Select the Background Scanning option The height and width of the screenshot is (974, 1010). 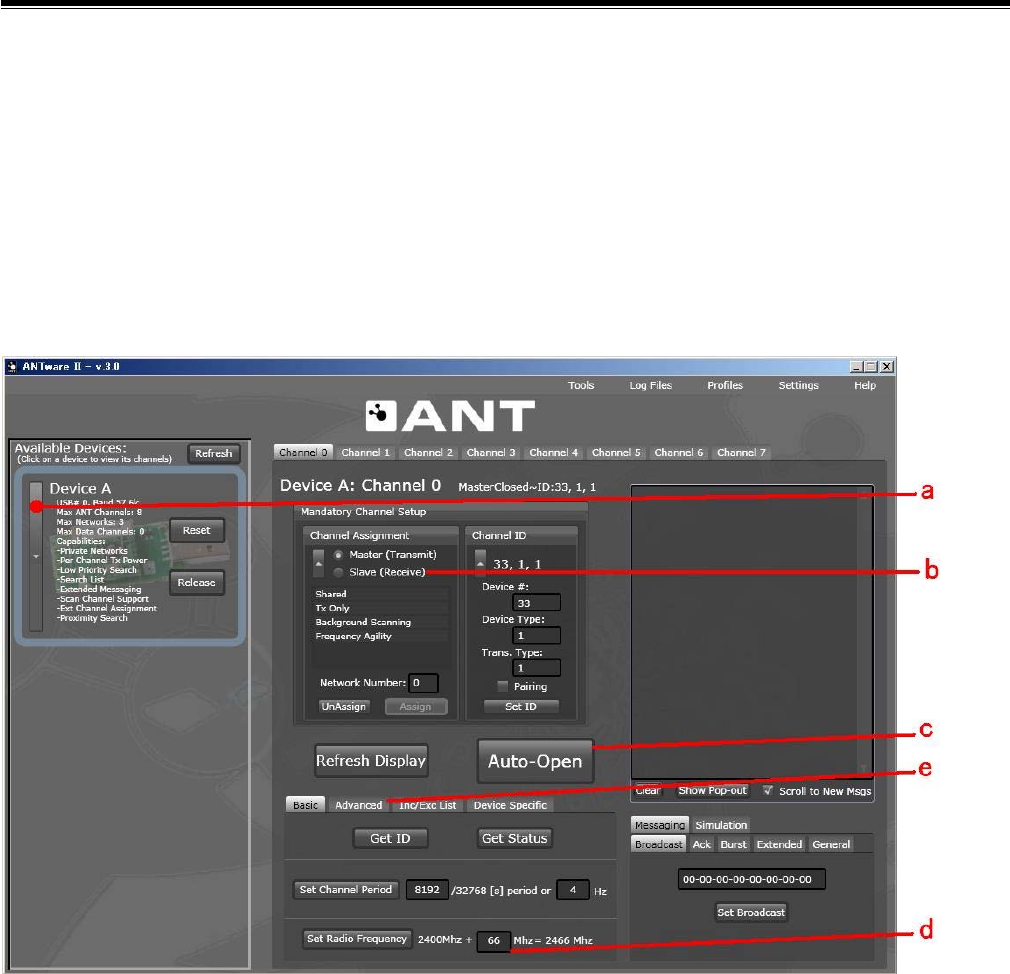[x=381, y=622]
